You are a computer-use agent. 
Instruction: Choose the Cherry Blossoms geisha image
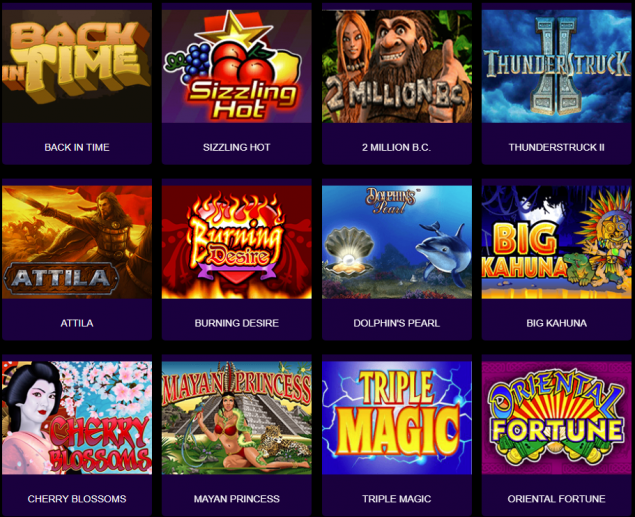pos(77,418)
